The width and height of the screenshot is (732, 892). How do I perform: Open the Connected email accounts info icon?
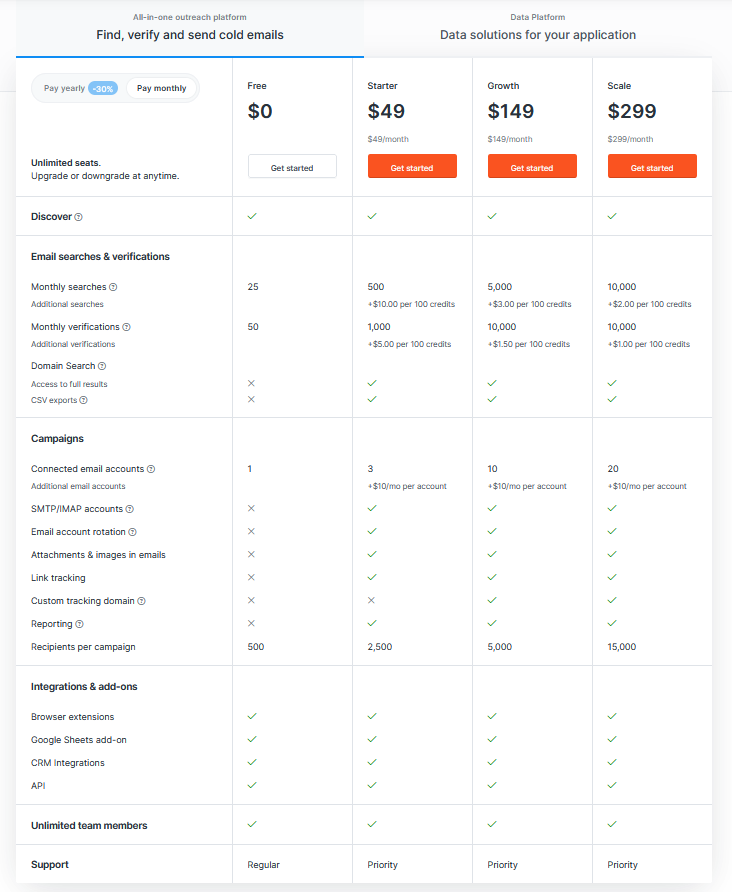point(151,469)
